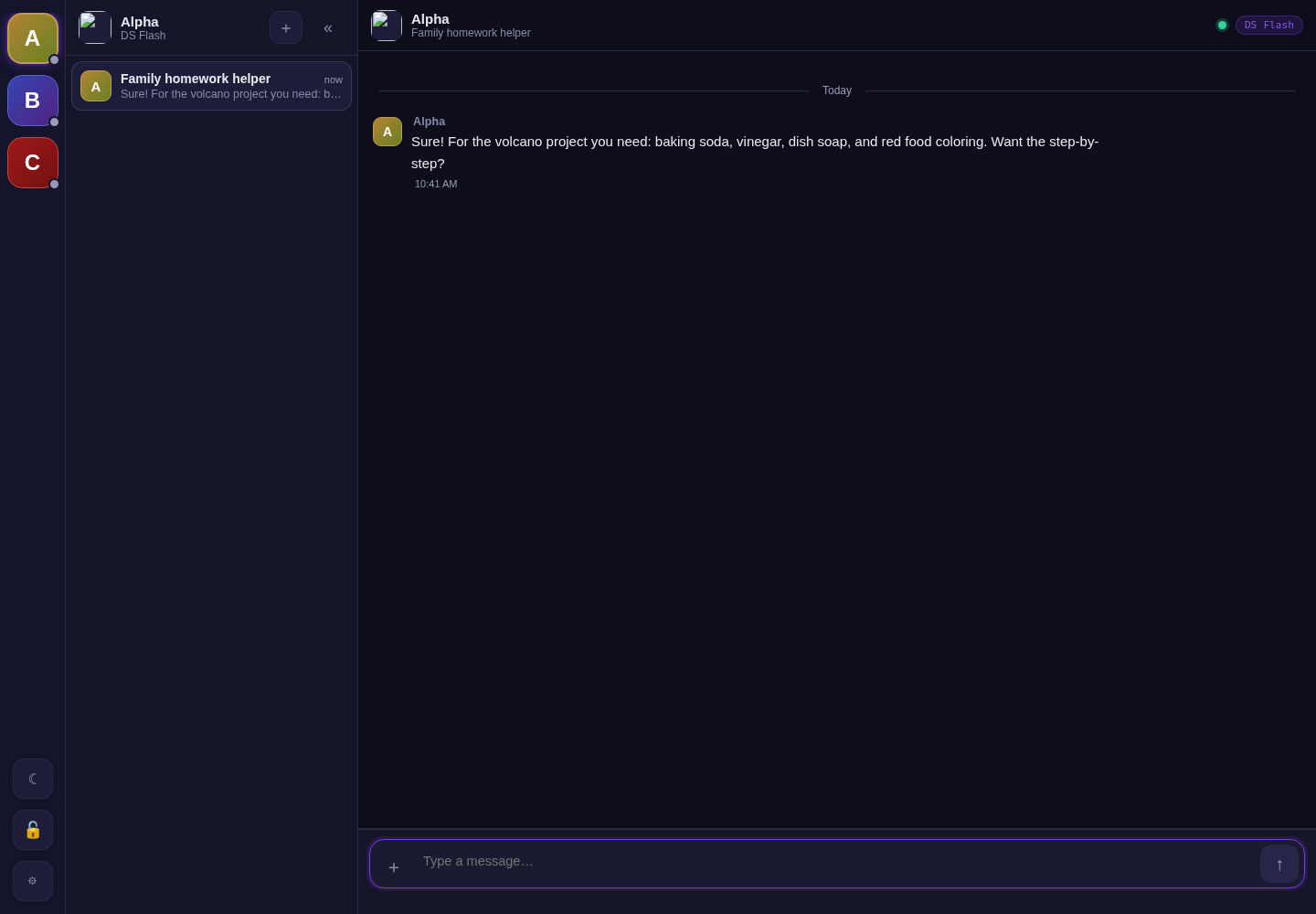Click Alpha sender name above message
Viewport: 1316px width, 914px height.
[x=429, y=121]
